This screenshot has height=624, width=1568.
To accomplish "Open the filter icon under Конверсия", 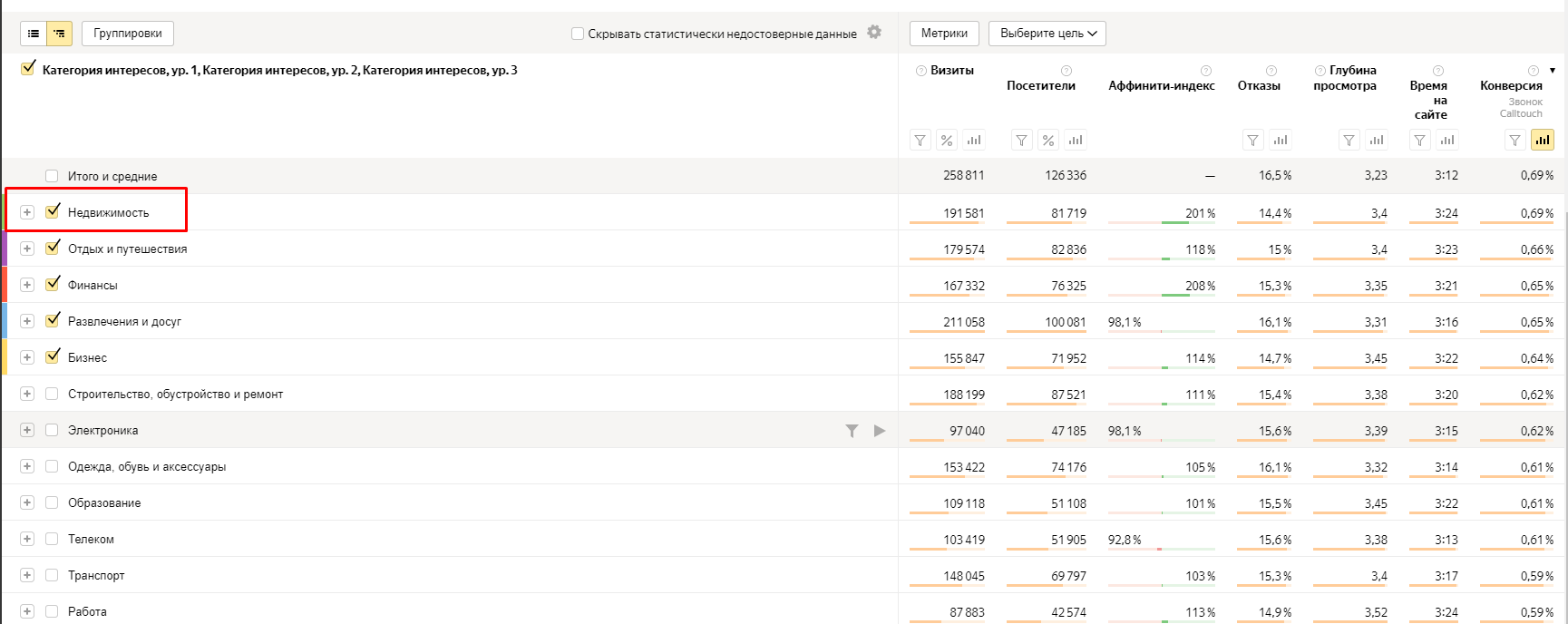I will tap(1515, 141).
